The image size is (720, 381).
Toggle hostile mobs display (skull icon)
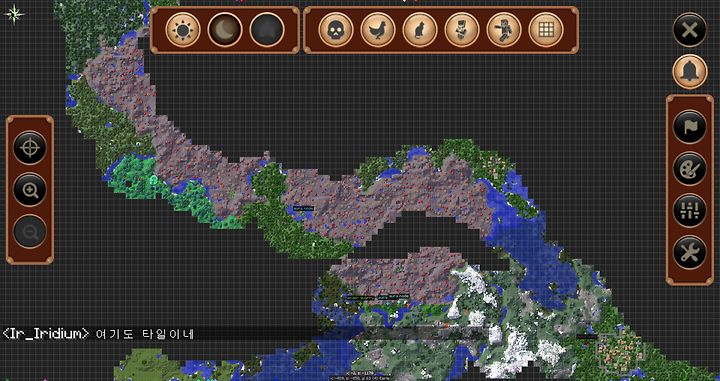[x=336, y=30]
